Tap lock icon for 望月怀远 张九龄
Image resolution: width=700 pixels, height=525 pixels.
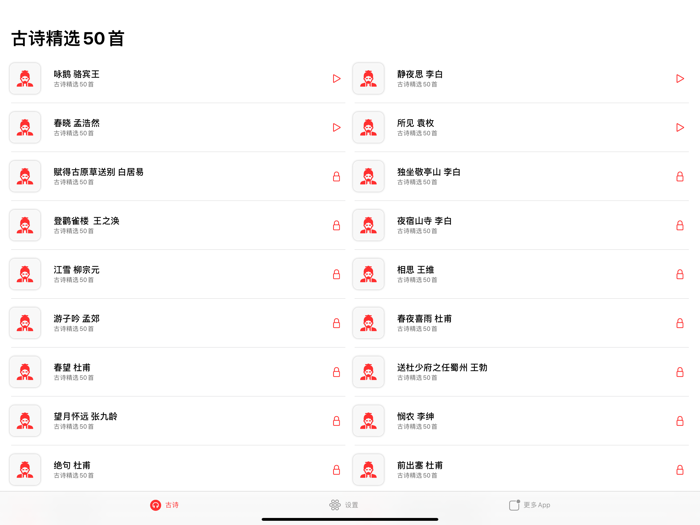coord(337,421)
